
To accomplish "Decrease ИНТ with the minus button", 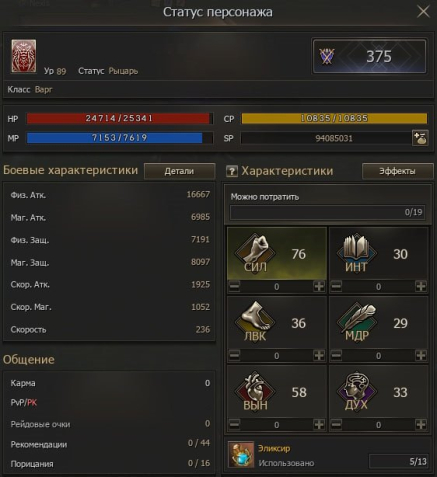I will click(x=336, y=286).
